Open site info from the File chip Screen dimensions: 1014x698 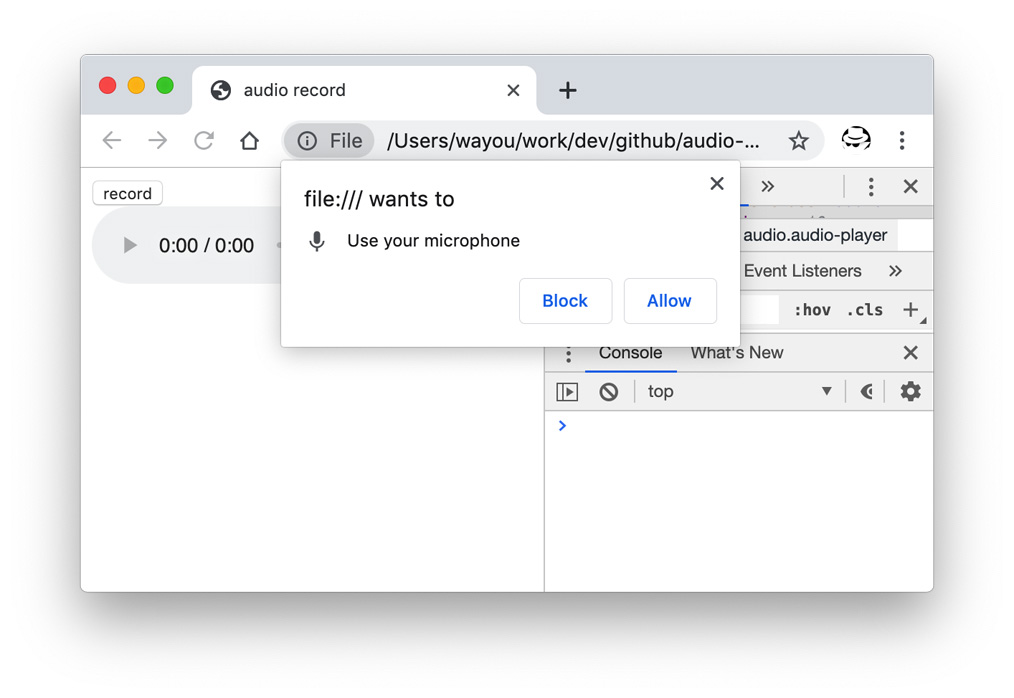329,140
